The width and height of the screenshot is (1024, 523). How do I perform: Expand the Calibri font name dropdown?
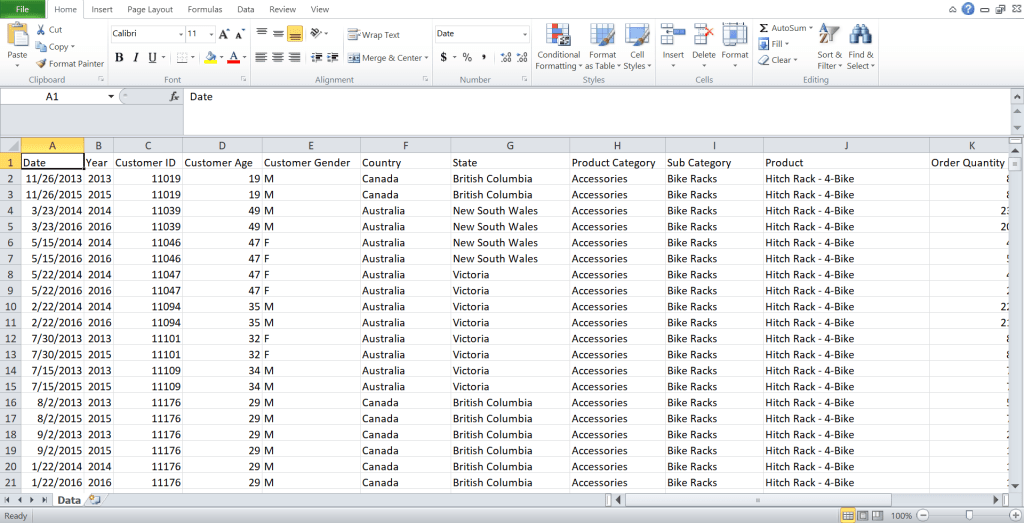[x=180, y=34]
